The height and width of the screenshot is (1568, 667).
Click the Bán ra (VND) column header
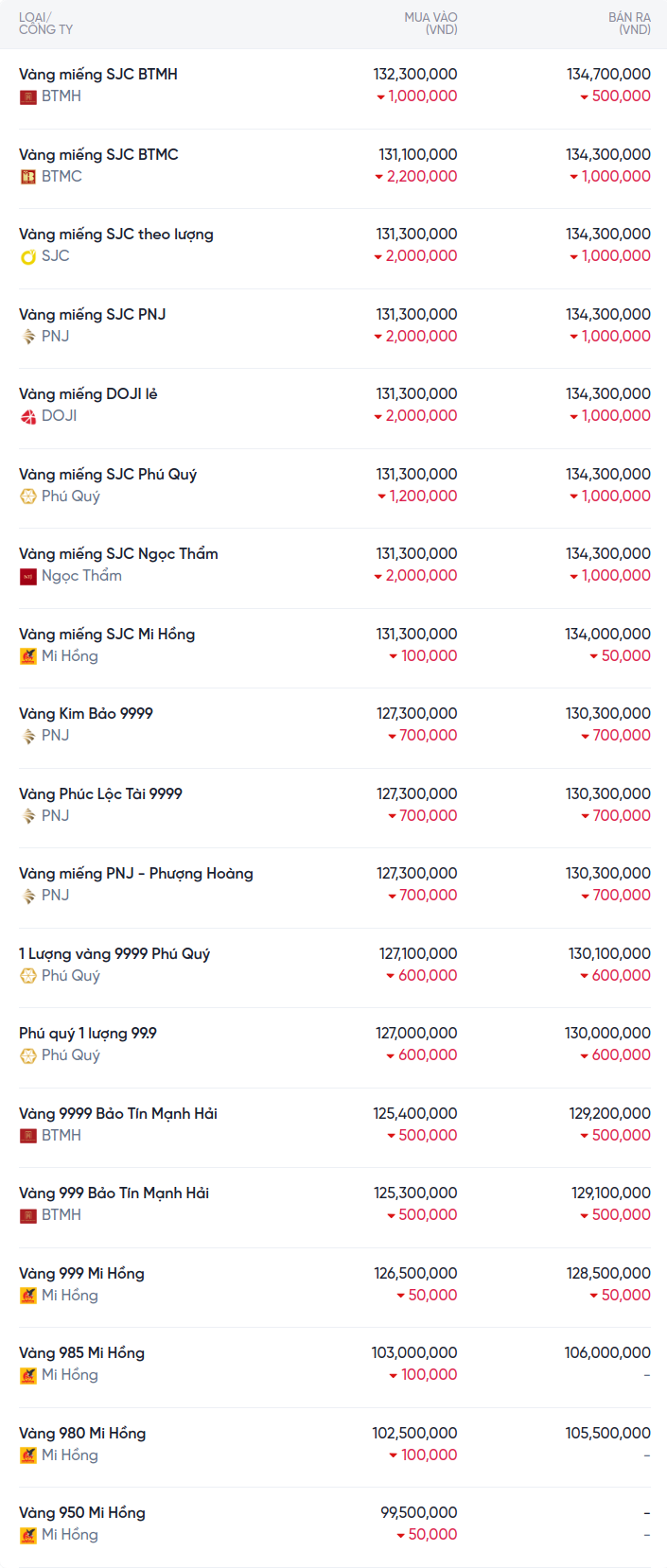tap(629, 24)
